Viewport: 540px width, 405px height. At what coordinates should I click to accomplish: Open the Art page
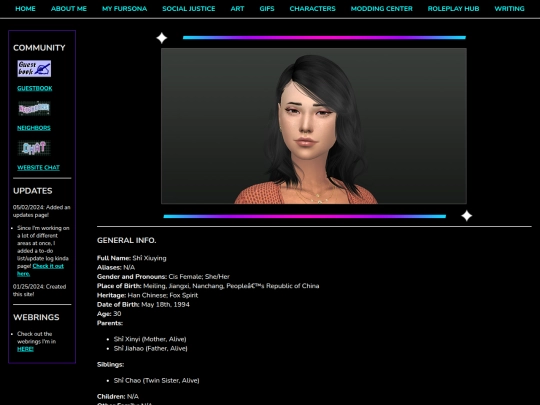[237, 9]
